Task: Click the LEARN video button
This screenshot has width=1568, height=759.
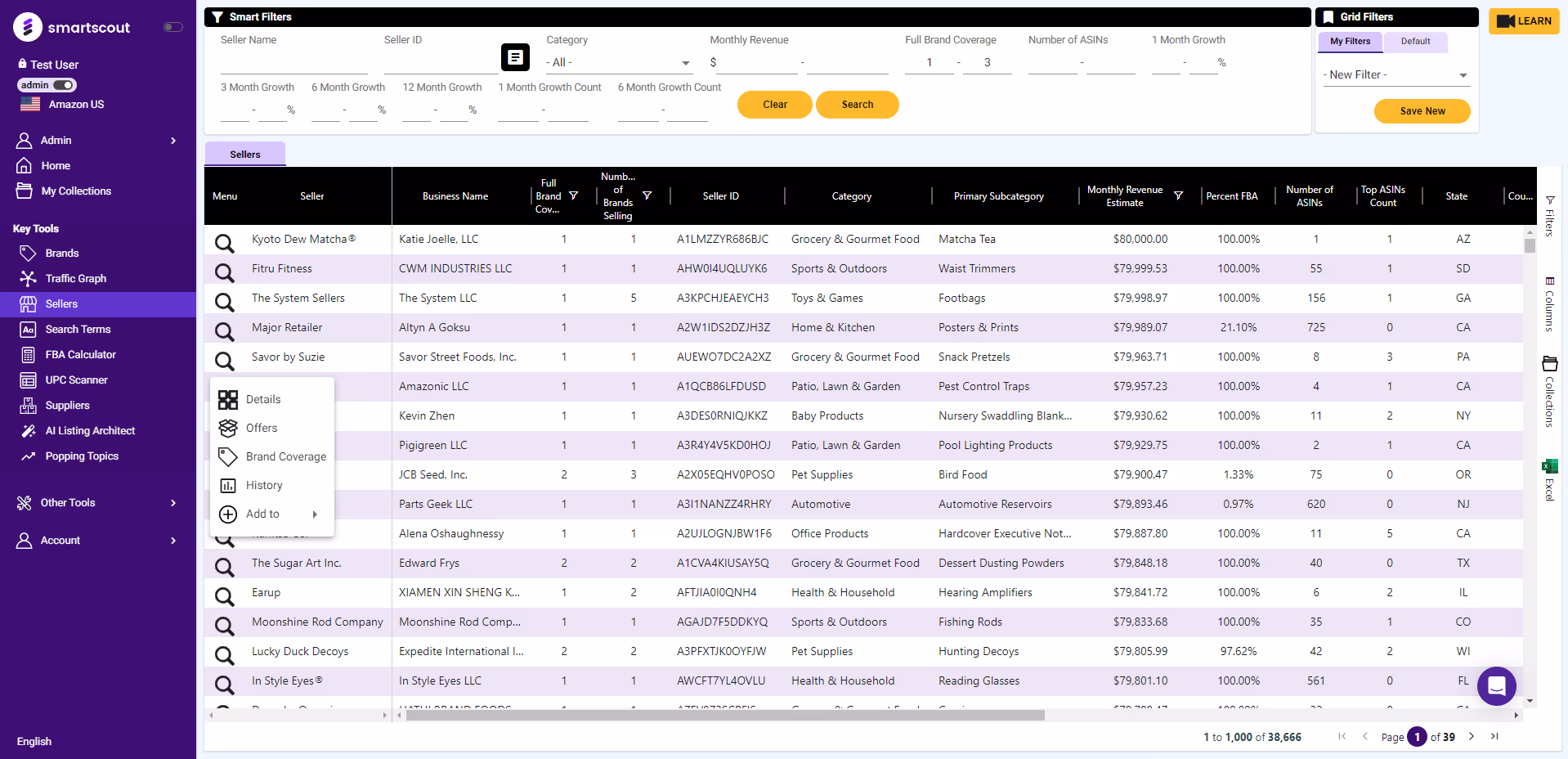Action: point(1524,21)
